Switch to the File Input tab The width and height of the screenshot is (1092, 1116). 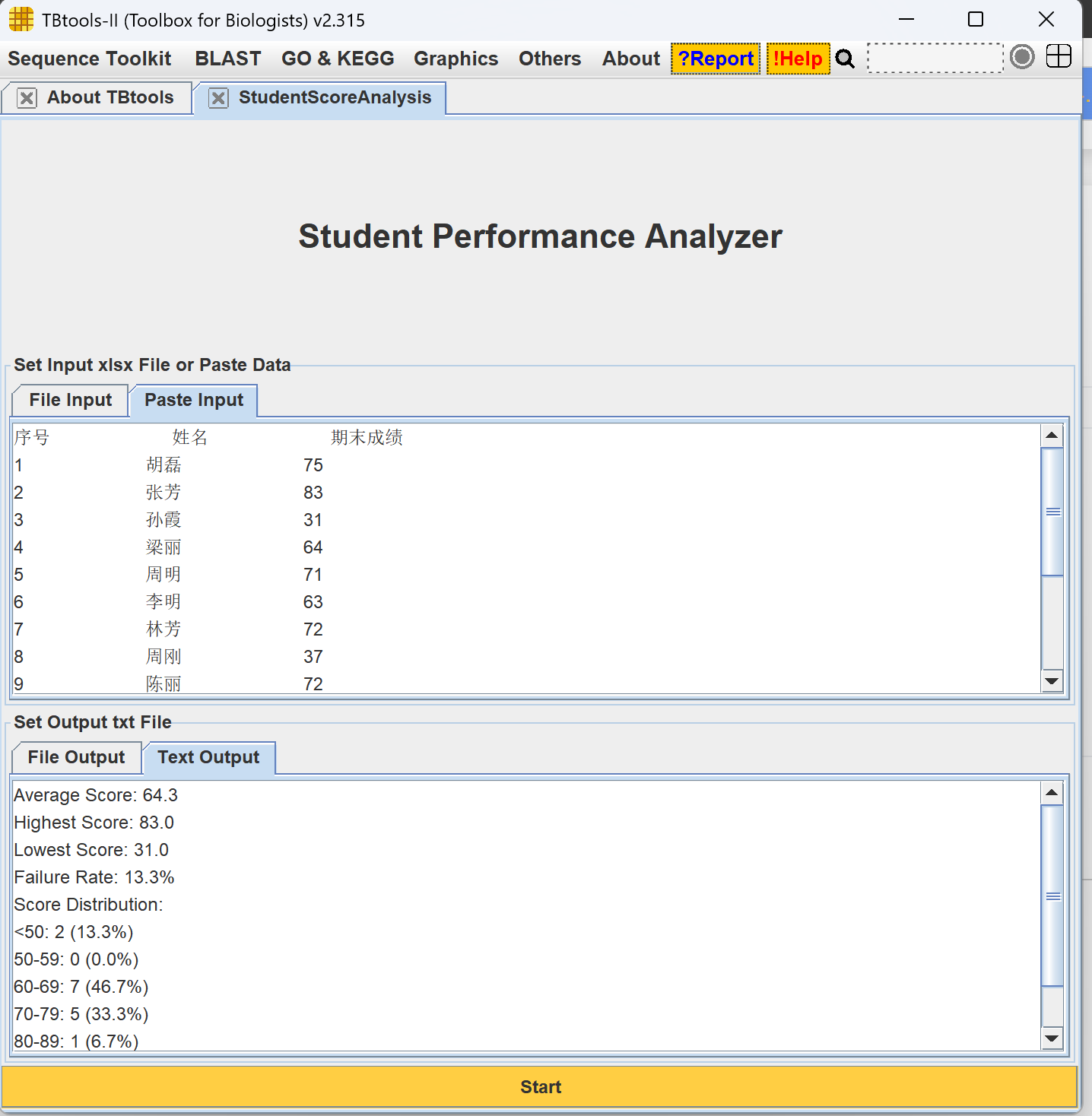71,400
